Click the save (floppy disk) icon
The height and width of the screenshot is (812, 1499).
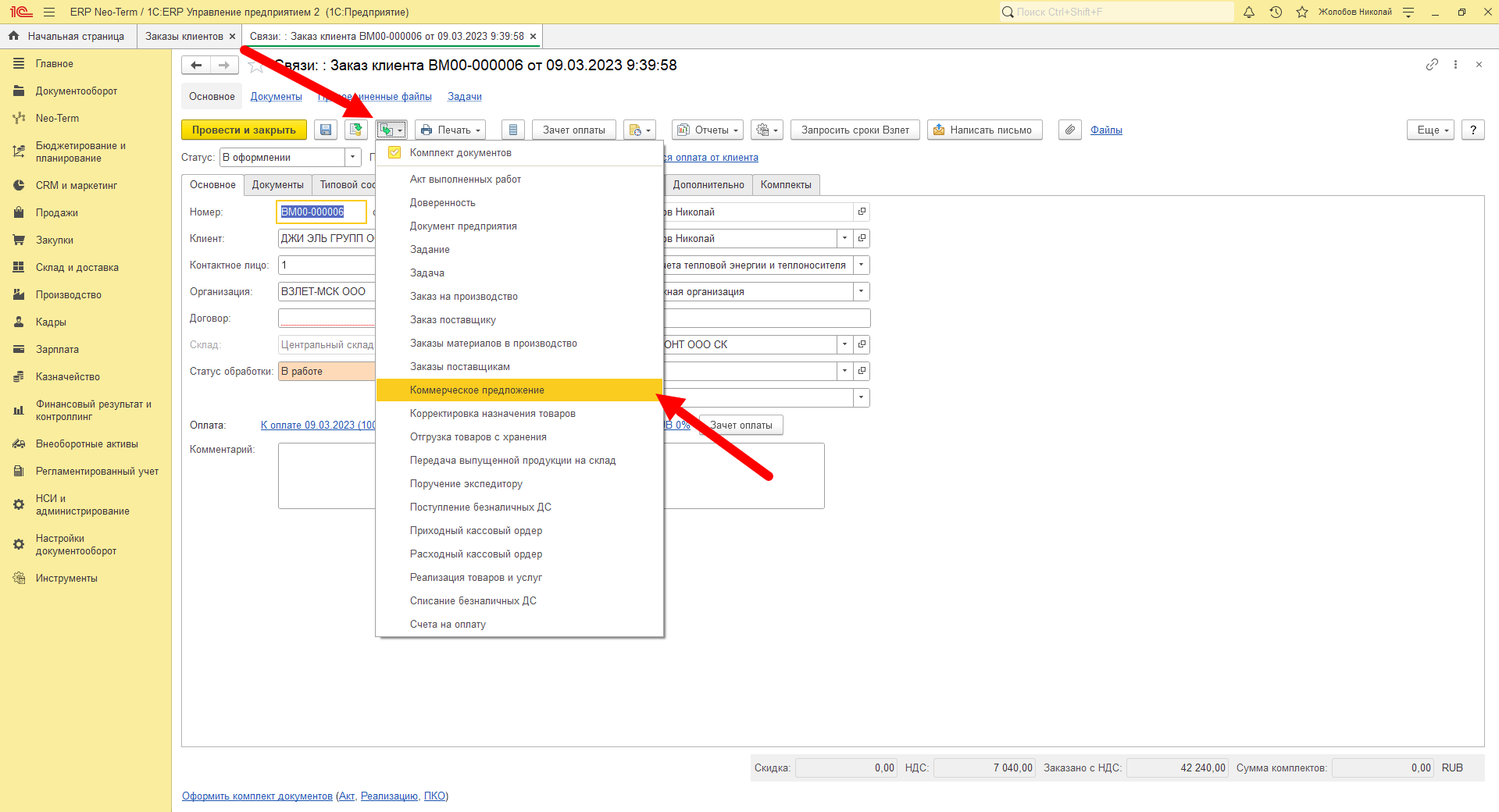[326, 130]
